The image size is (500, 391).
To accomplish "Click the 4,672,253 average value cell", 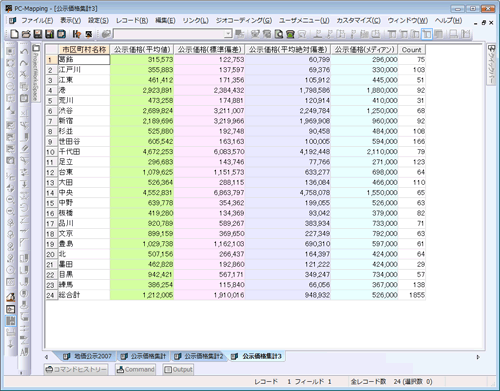I will (142, 152).
